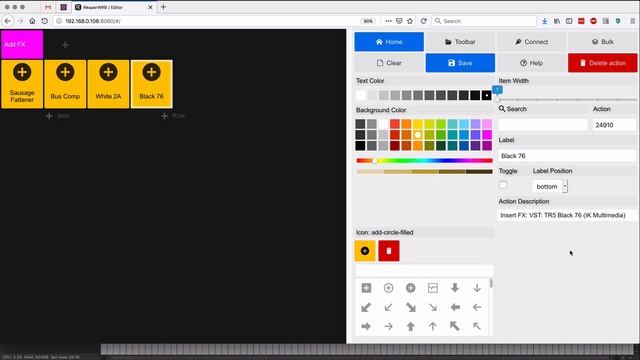Open the Toolbar tab
The height and width of the screenshot is (360, 640).
point(460,42)
